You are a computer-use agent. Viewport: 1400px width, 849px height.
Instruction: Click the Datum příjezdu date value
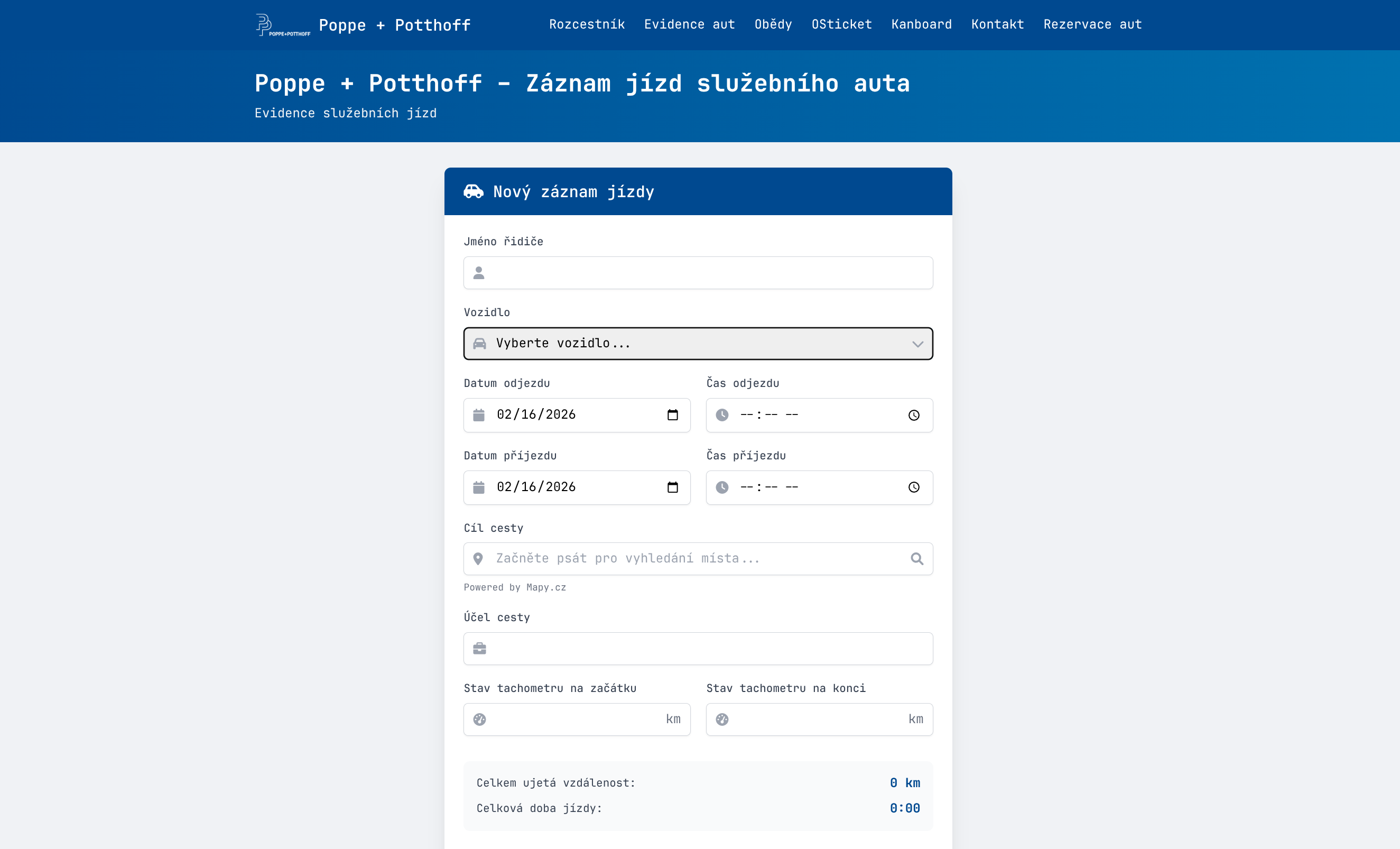coord(536,487)
